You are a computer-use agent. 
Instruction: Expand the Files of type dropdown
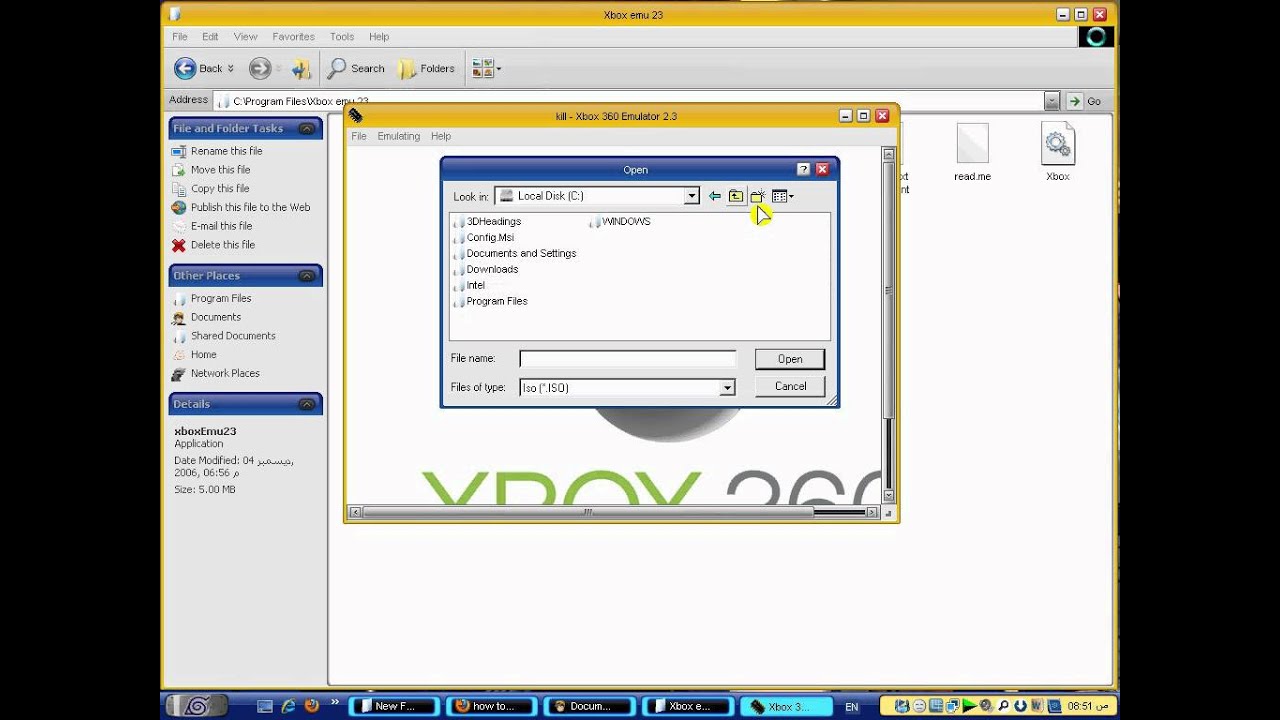pos(727,387)
